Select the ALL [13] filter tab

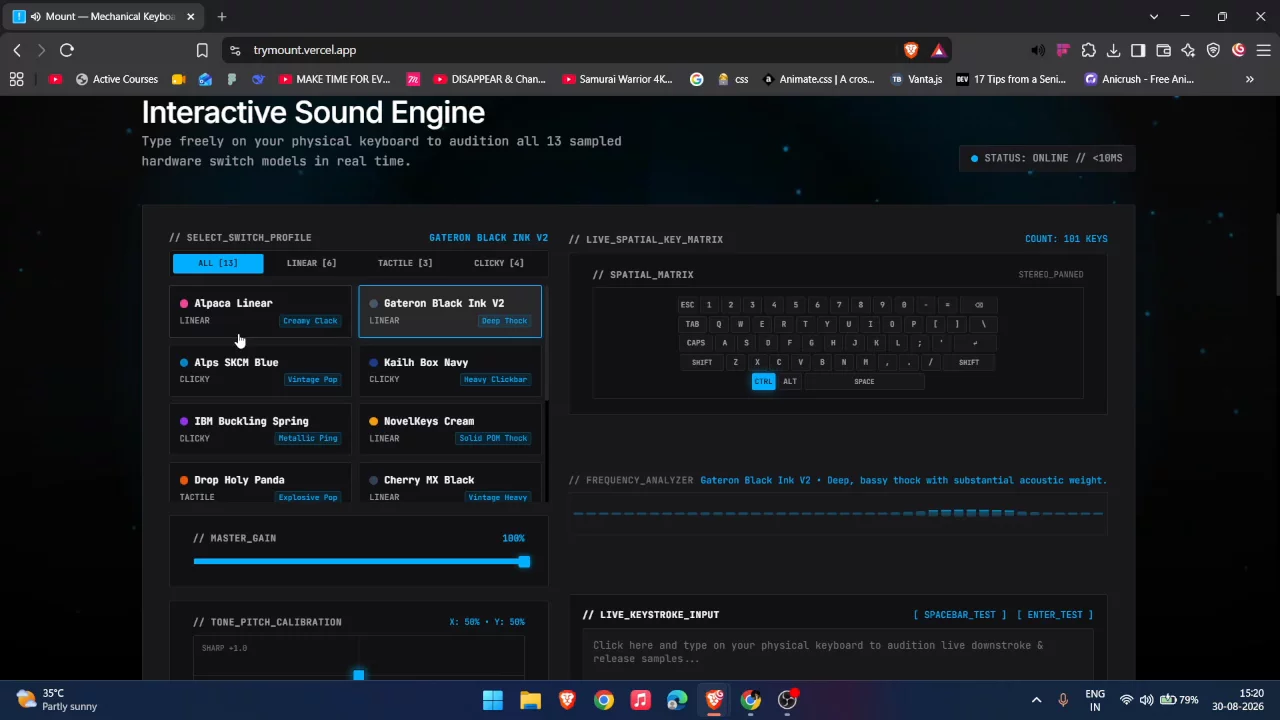tap(218, 263)
